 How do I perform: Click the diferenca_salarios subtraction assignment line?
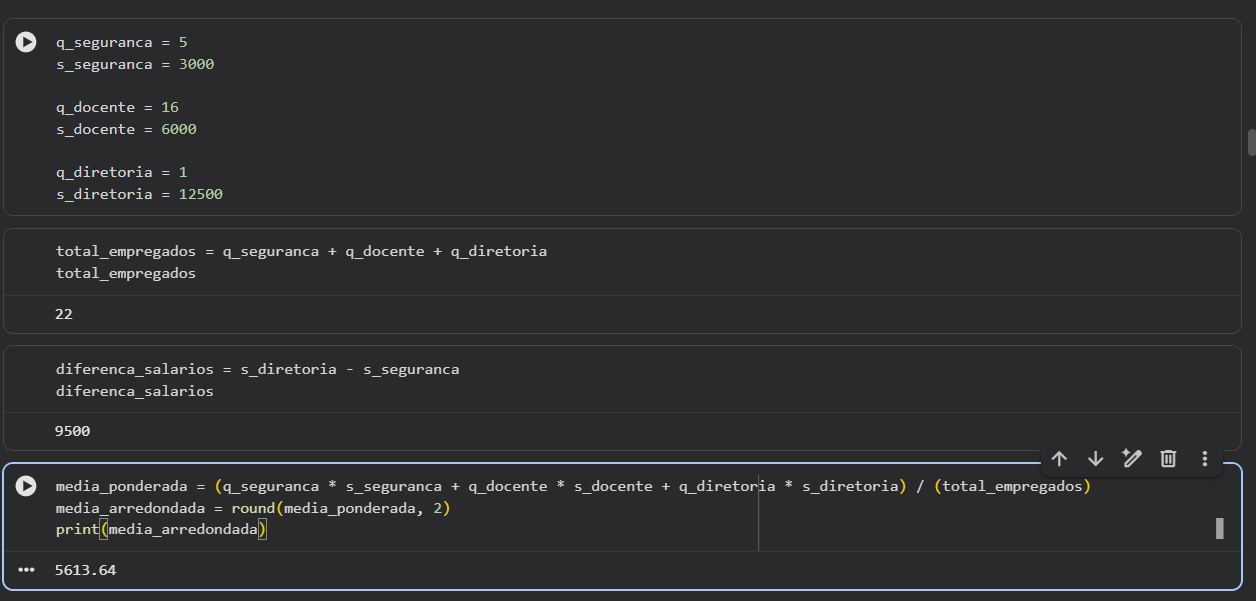[x=257, y=369]
